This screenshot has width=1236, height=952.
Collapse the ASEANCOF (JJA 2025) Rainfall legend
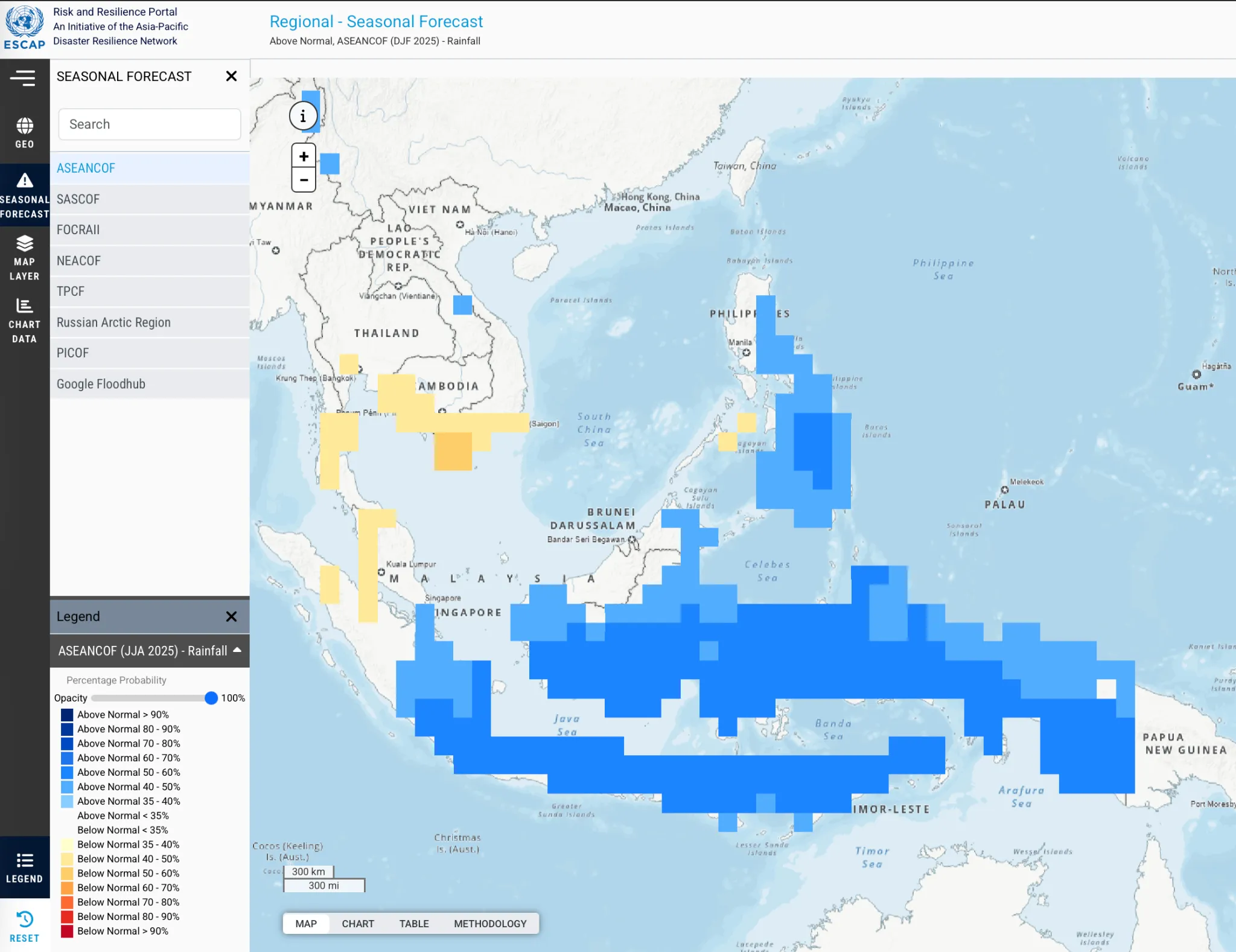click(237, 650)
